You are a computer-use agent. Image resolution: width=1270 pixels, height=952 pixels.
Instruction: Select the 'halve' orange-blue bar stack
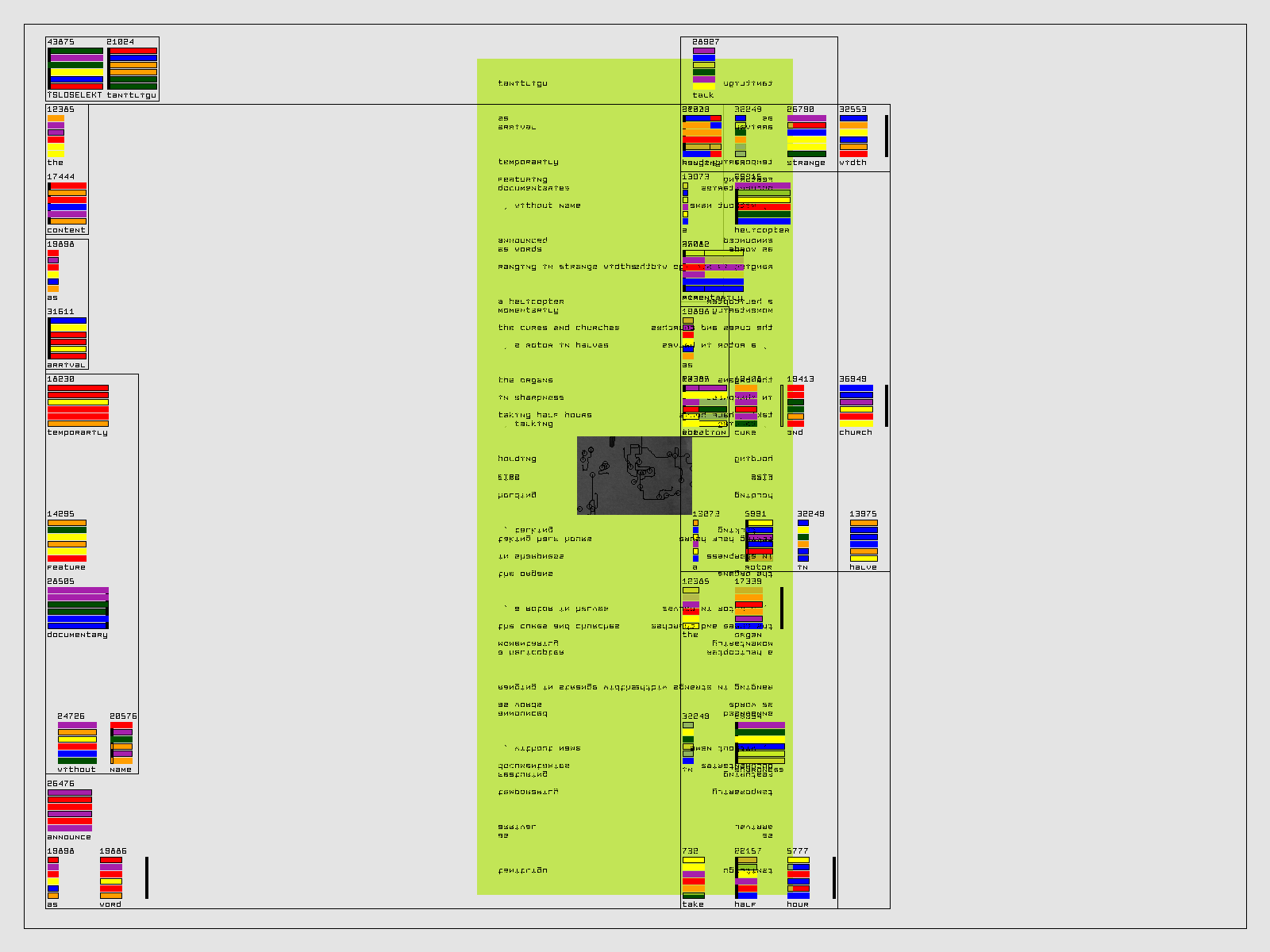pos(864,540)
